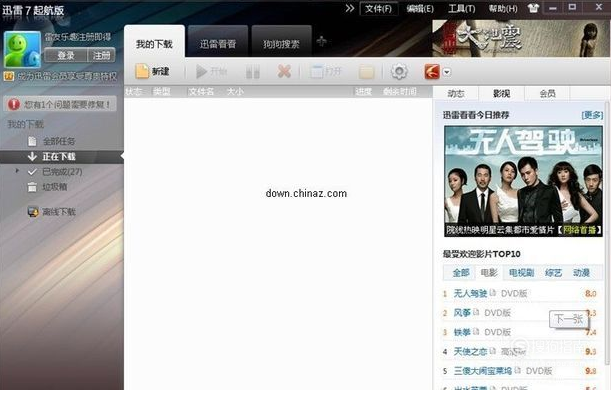
Task: Open dropdown arrow beside Thunder bird icon
Action: pos(447,72)
